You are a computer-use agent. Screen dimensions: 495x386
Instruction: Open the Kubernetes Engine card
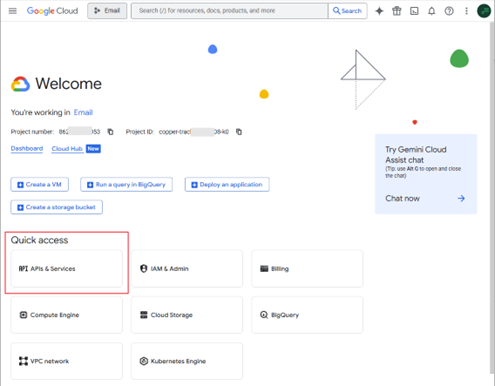(187, 361)
